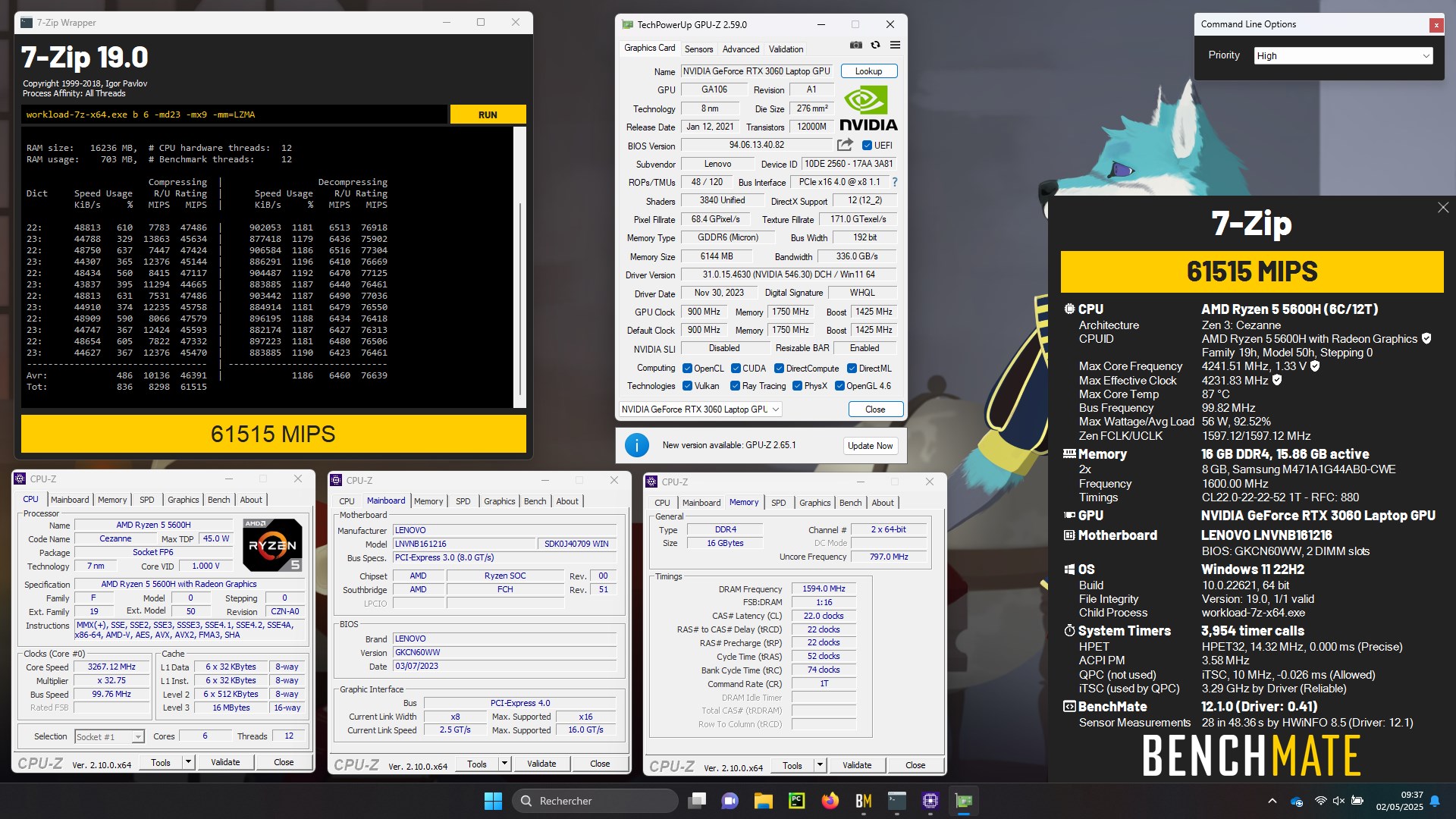The height and width of the screenshot is (819, 1456).
Task: Click the taskbar Rechercher search box
Action: pyautogui.click(x=595, y=801)
